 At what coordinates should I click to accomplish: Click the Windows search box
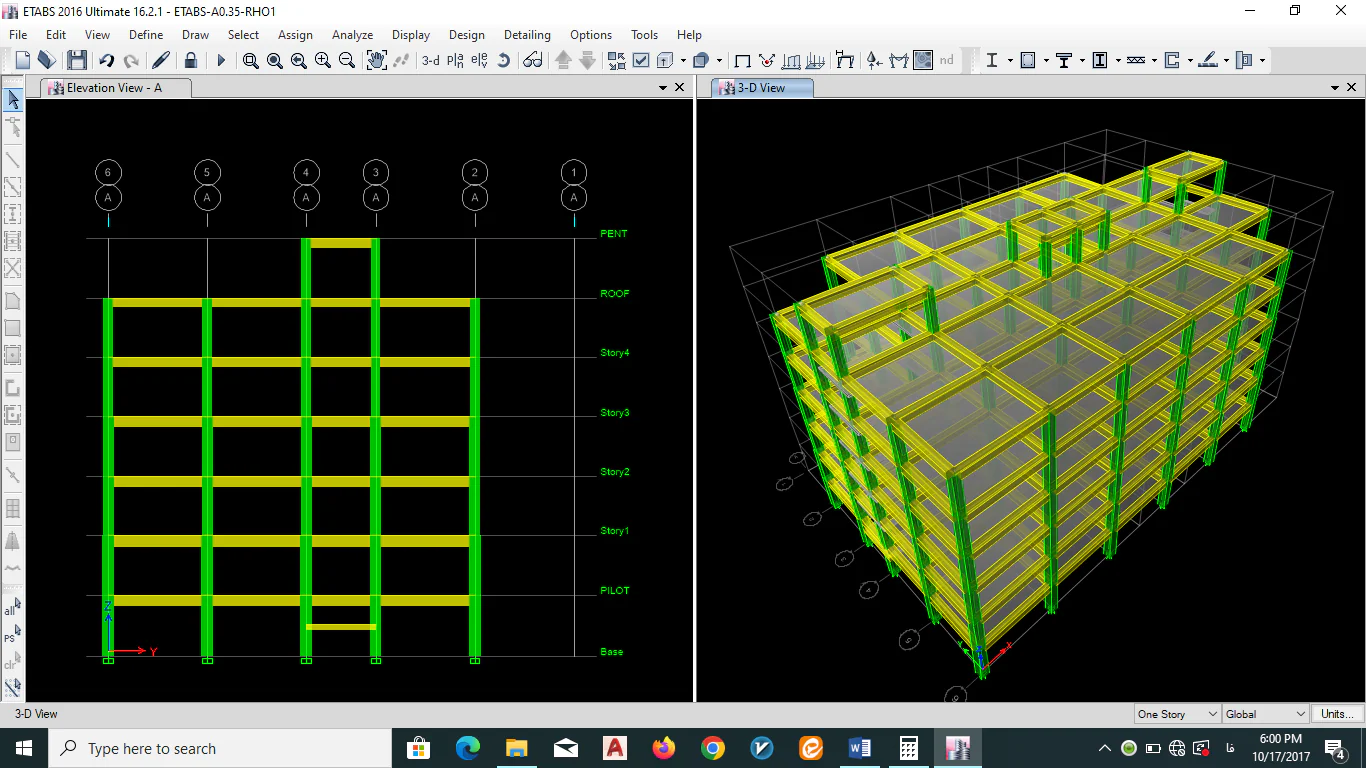click(x=220, y=748)
